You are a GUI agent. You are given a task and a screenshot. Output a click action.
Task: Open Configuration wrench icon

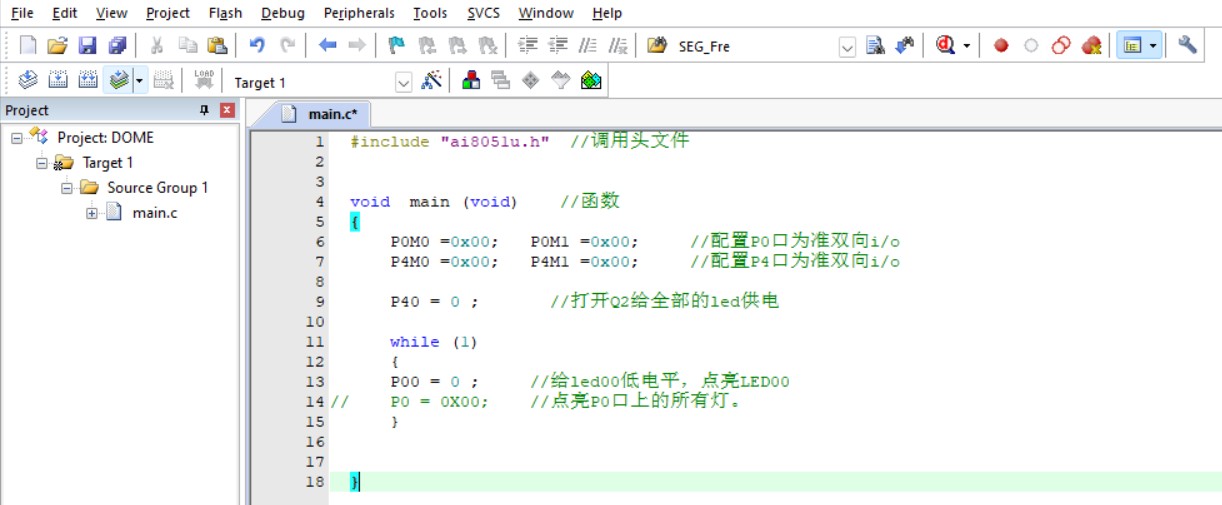click(1187, 45)
